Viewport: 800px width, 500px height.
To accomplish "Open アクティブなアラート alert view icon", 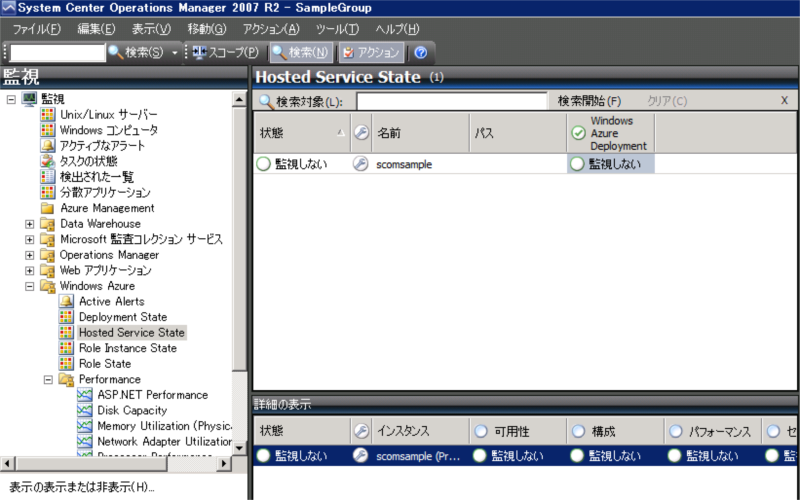I will (47, 145).
